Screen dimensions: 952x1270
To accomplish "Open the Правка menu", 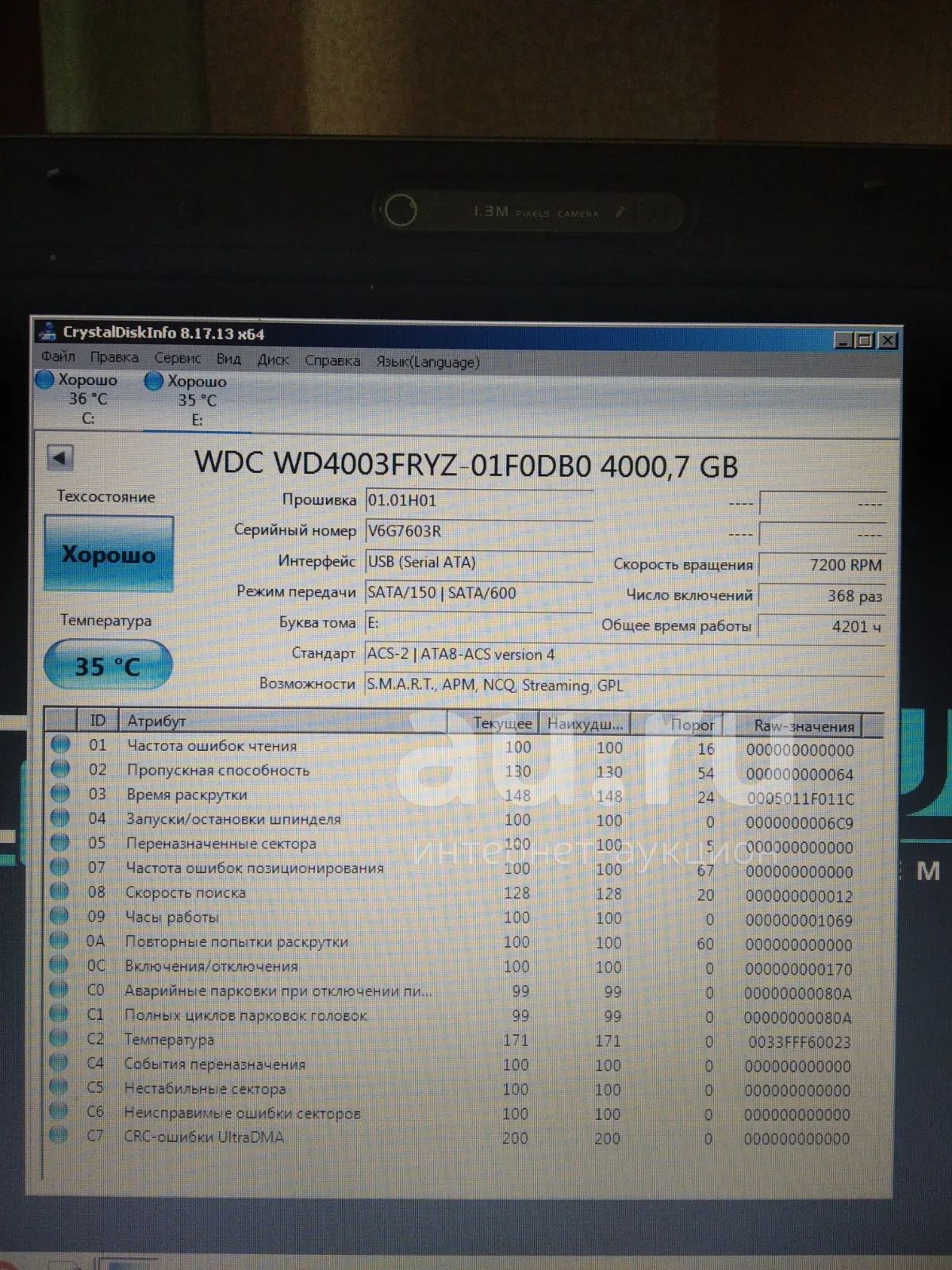I will (114, 357).
